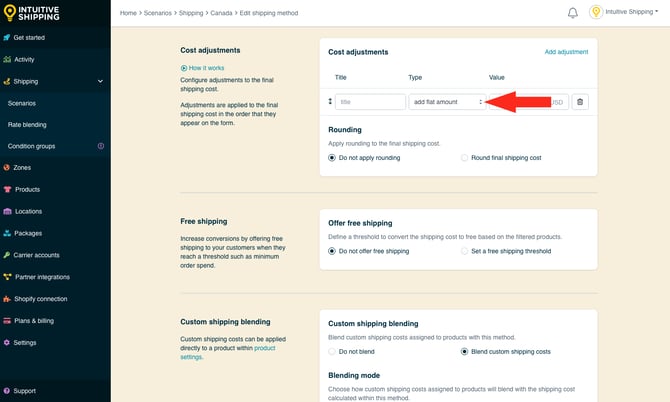Select Round final shipping cost
The image size is (670, 402).
pos(464,158)
